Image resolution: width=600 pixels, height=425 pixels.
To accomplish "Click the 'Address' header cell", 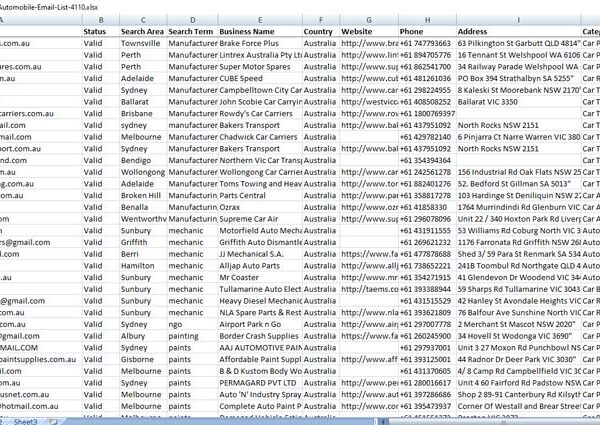I will [519, 32].
